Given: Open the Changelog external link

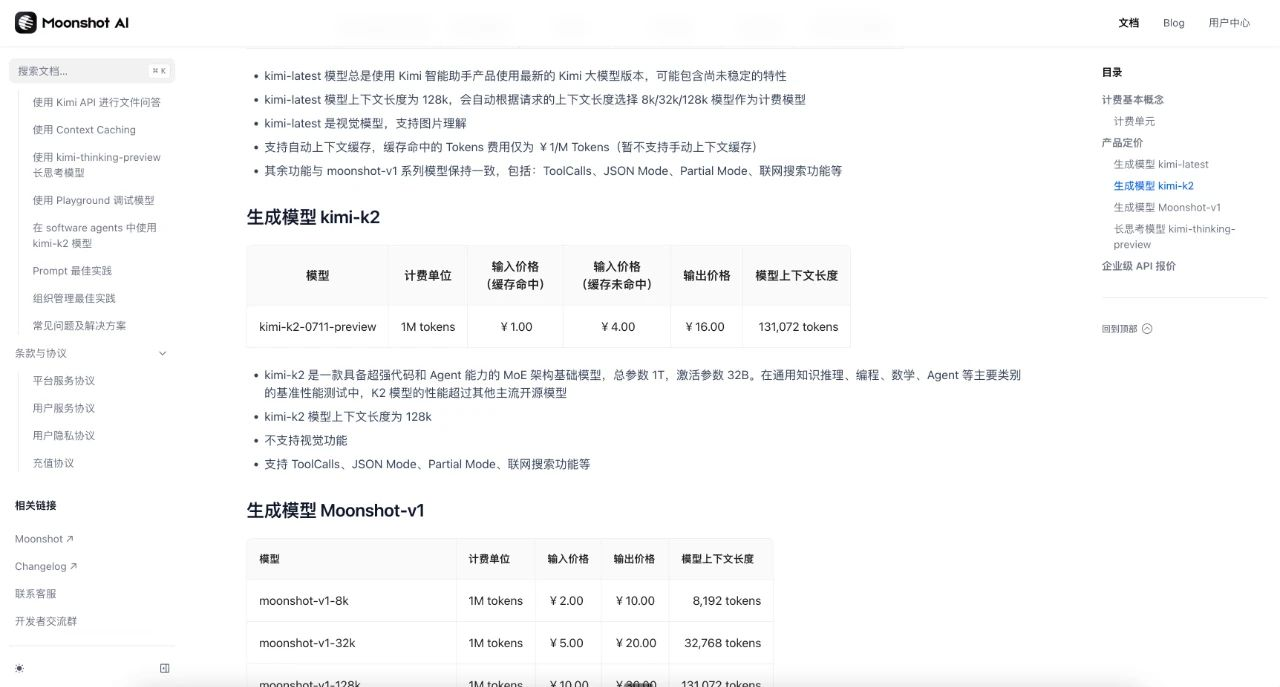Looking at the screenshot, I should [46, 566].
